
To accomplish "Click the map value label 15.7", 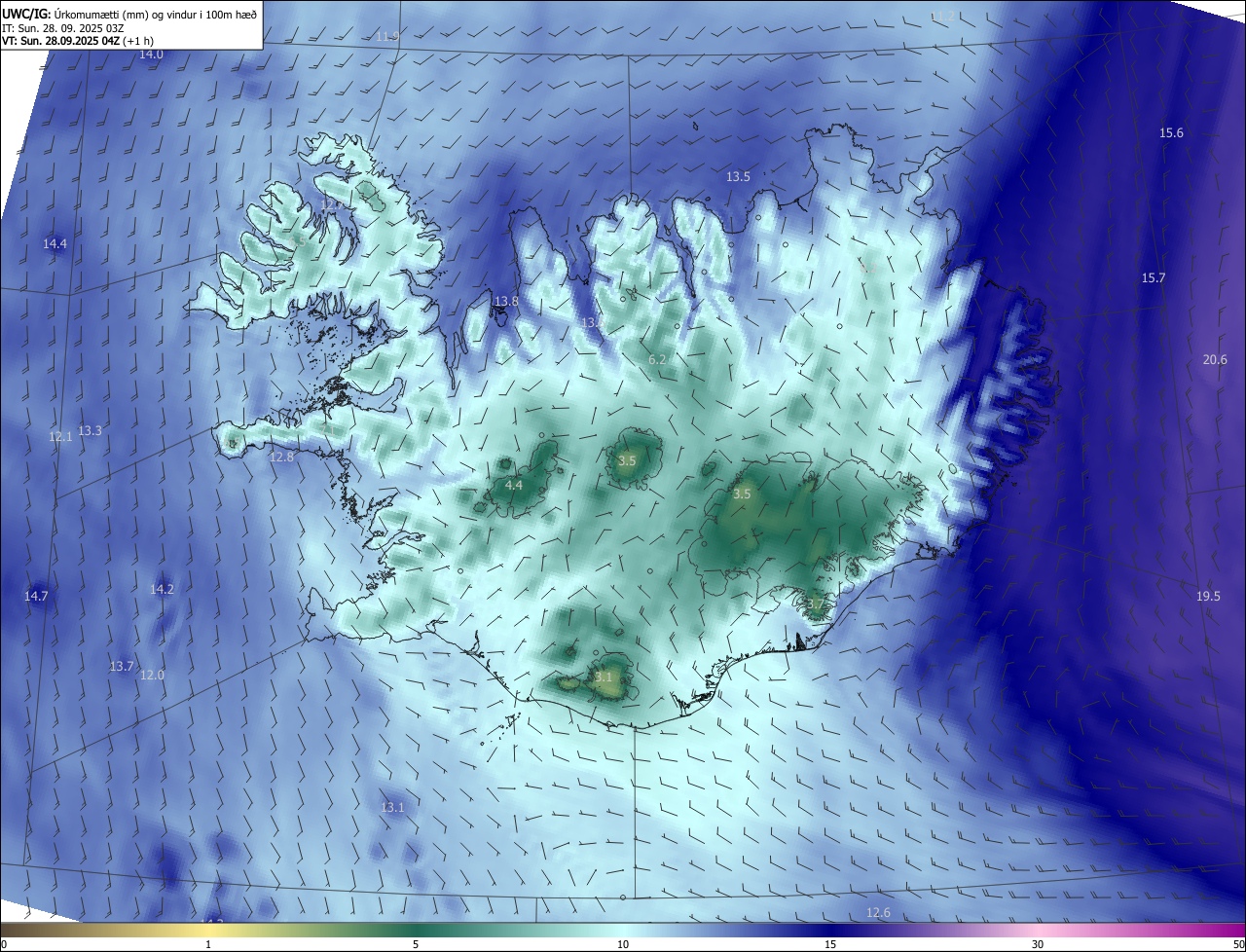I will pyautogui.click(x=1153, y=278).
